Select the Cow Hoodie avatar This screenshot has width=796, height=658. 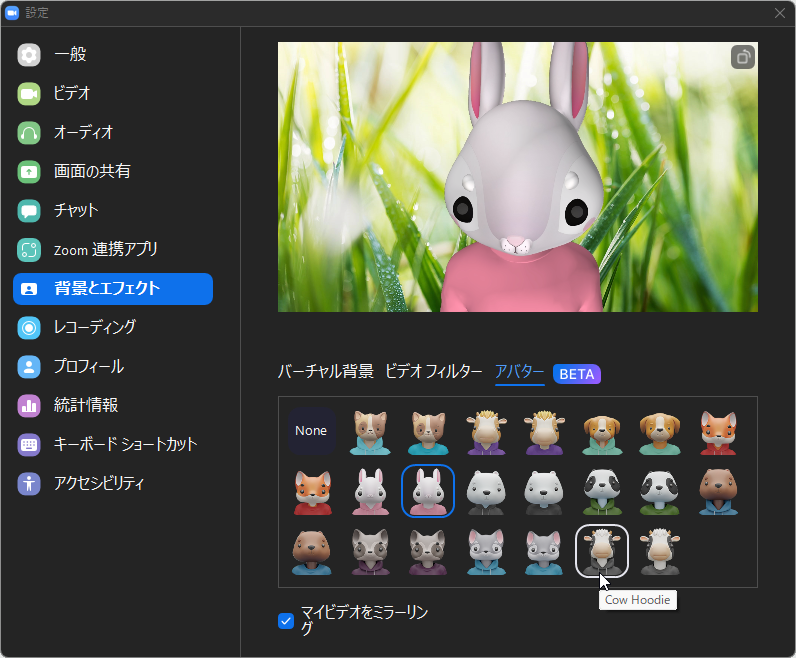(602, 551)
